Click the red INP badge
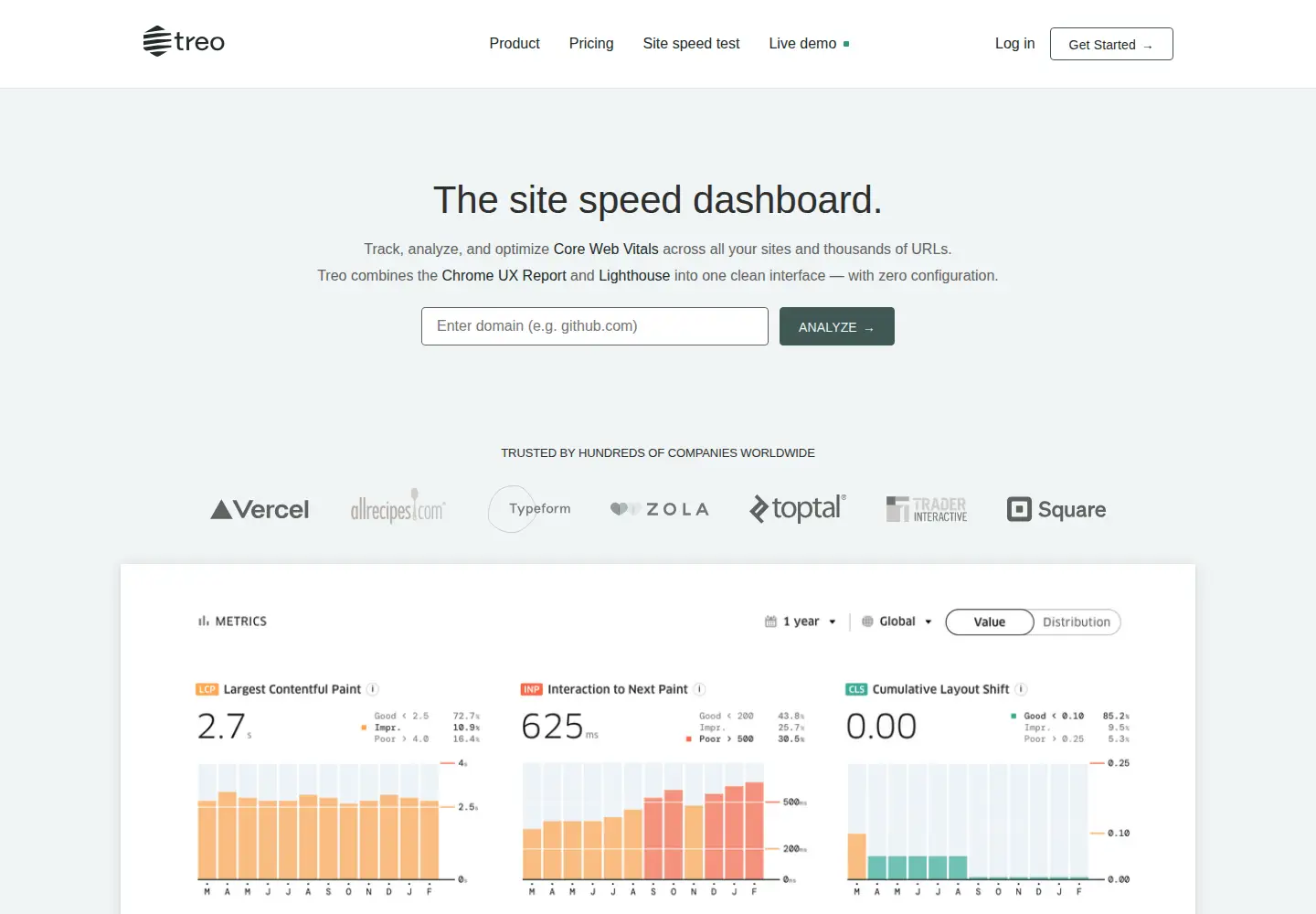Screen dimensions: 1316x914 click(x=532, y=689)
